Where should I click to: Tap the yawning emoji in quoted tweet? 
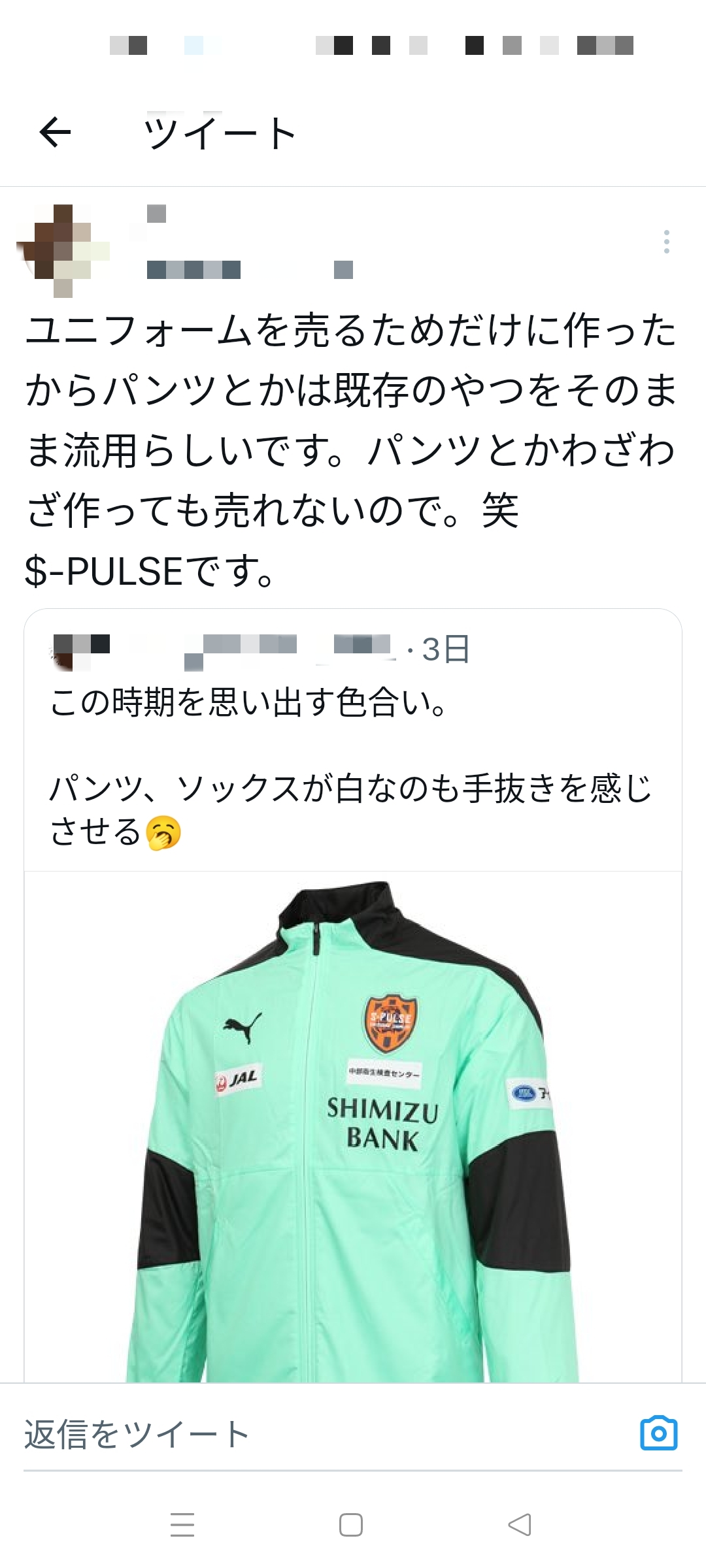click(163, 832)
